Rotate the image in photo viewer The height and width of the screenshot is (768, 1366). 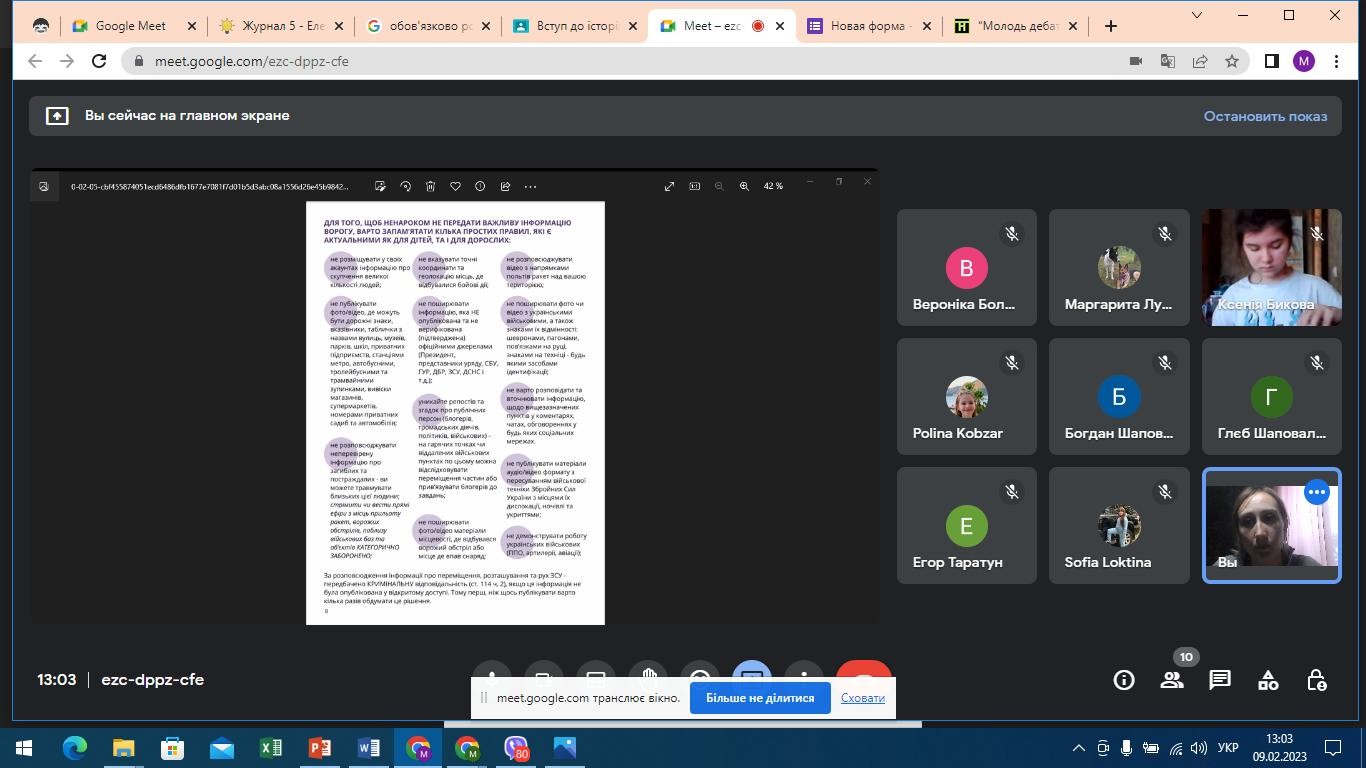click(405, 186)
